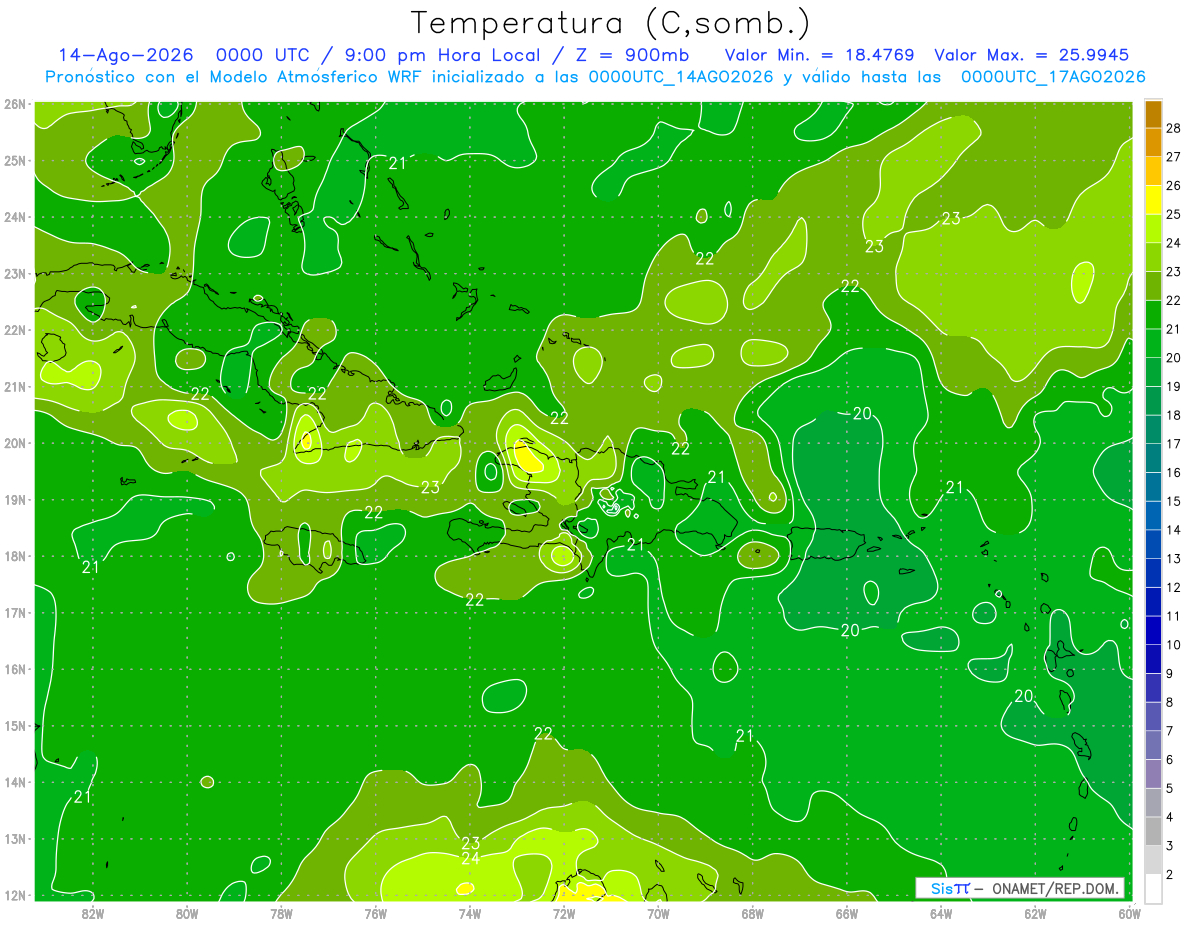
Task: Click the 76W longitude axis label
Action: click(375, 912)
